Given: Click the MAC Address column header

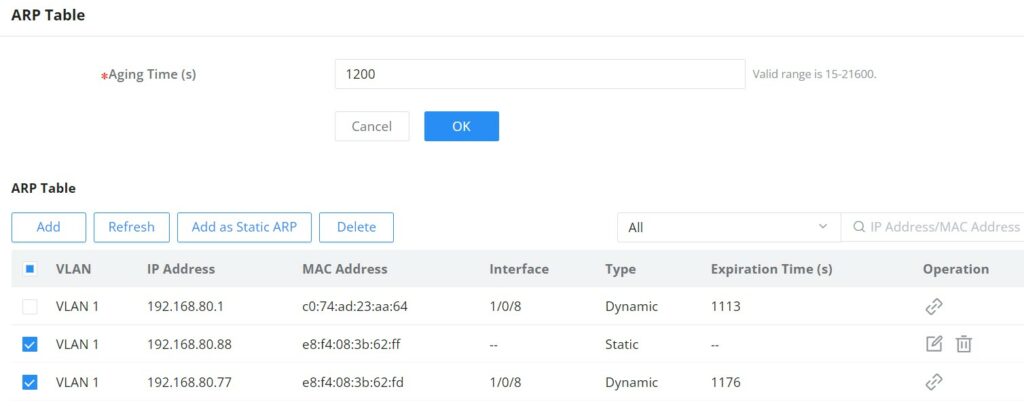Looking at the screenshot, I should click(345, 269).
